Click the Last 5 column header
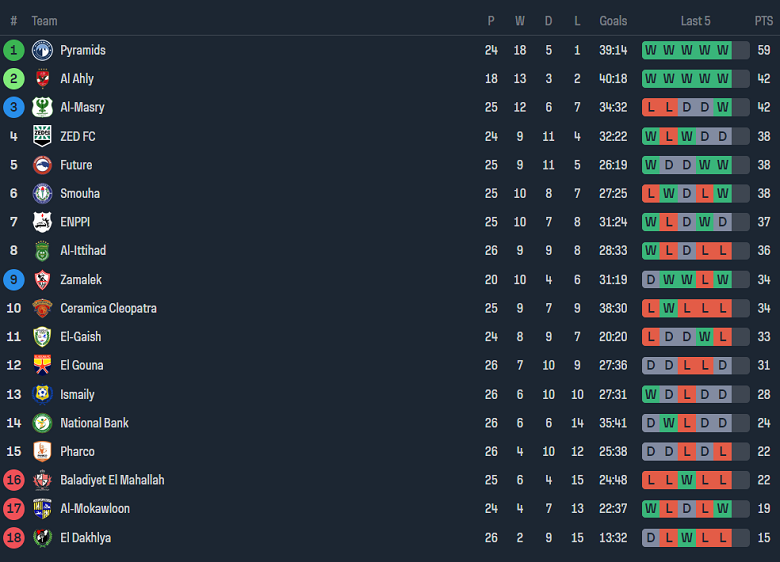Screen dimensions: 780x562 pos(695,21)
